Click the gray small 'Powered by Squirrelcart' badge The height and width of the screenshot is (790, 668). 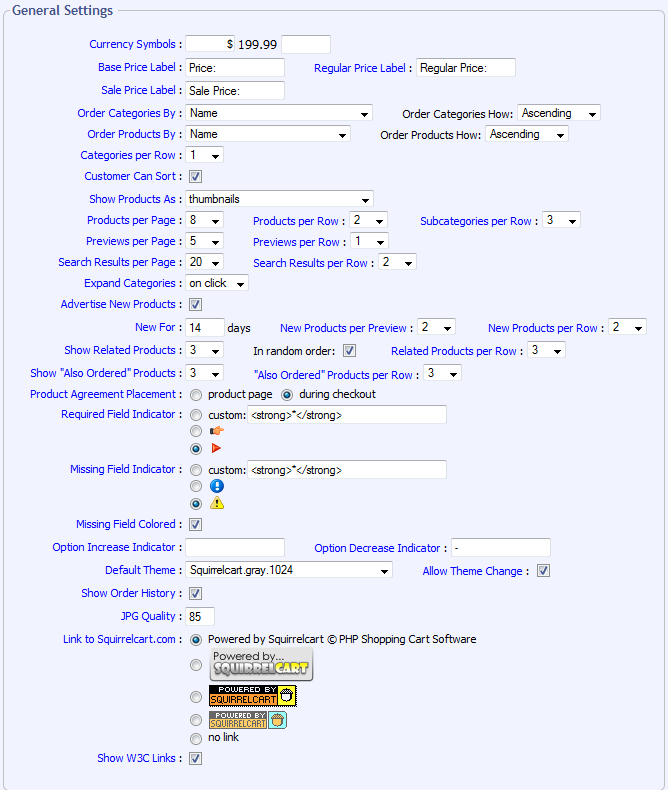(247, 720)
